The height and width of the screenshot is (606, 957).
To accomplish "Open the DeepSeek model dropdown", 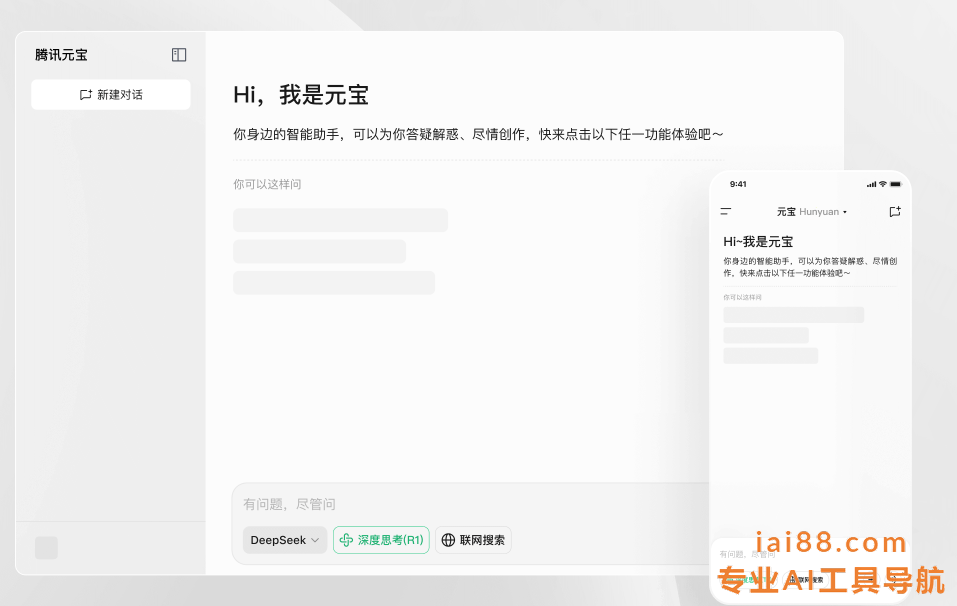I will click(x=284, y=540).
